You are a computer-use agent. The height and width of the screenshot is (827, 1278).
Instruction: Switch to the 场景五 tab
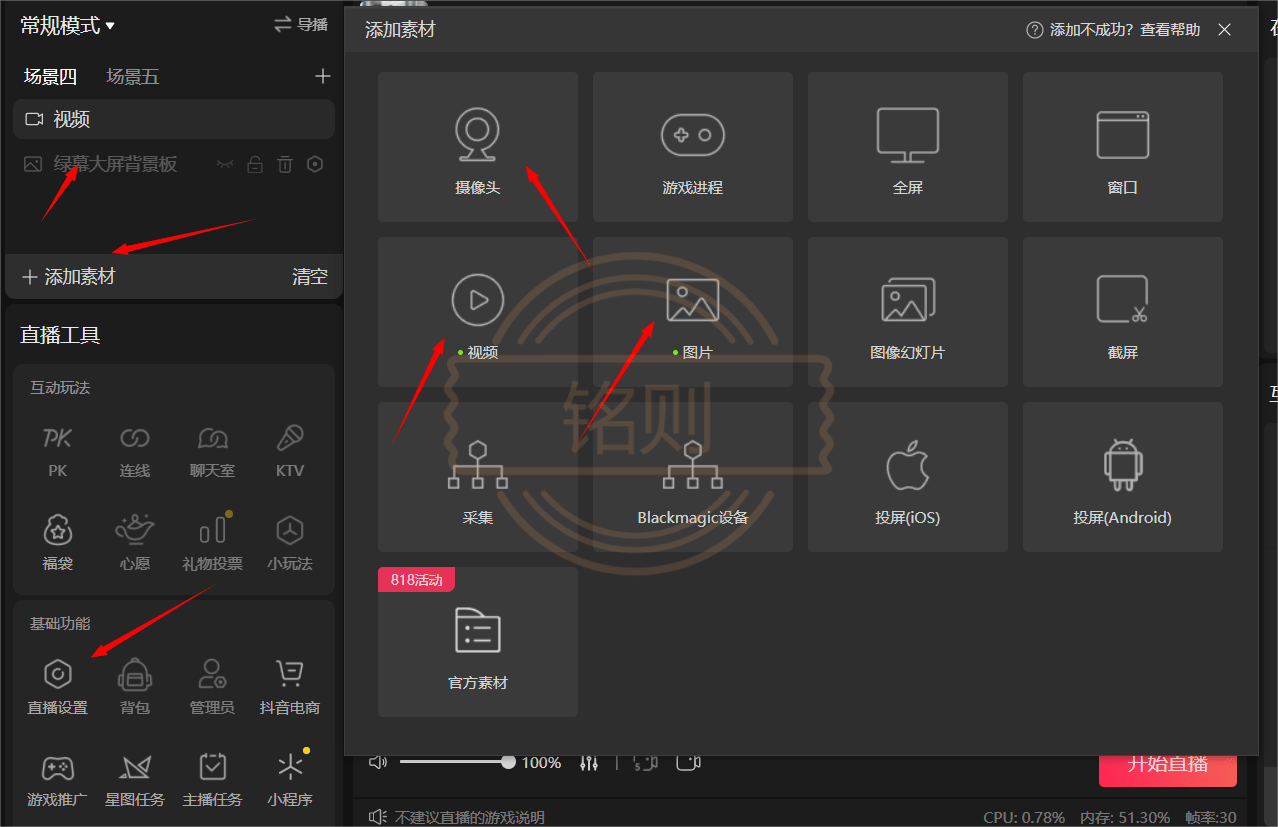pyautogui.click(x=133, y=77)
